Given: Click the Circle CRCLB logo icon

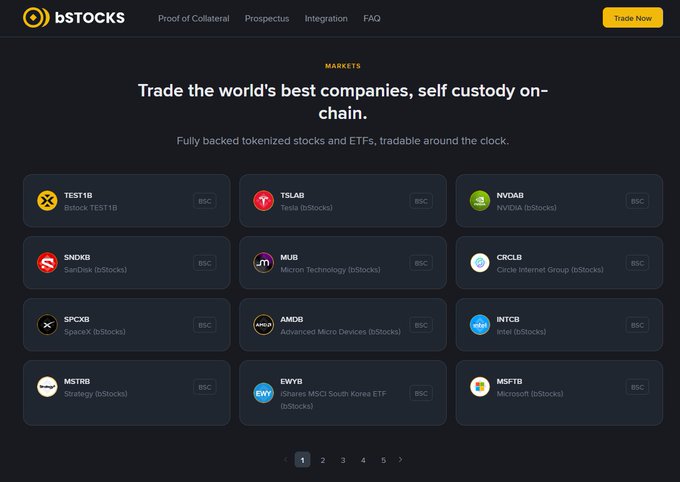Looking at the screenshot, I should pyautogui.click(x=480, y=263).
